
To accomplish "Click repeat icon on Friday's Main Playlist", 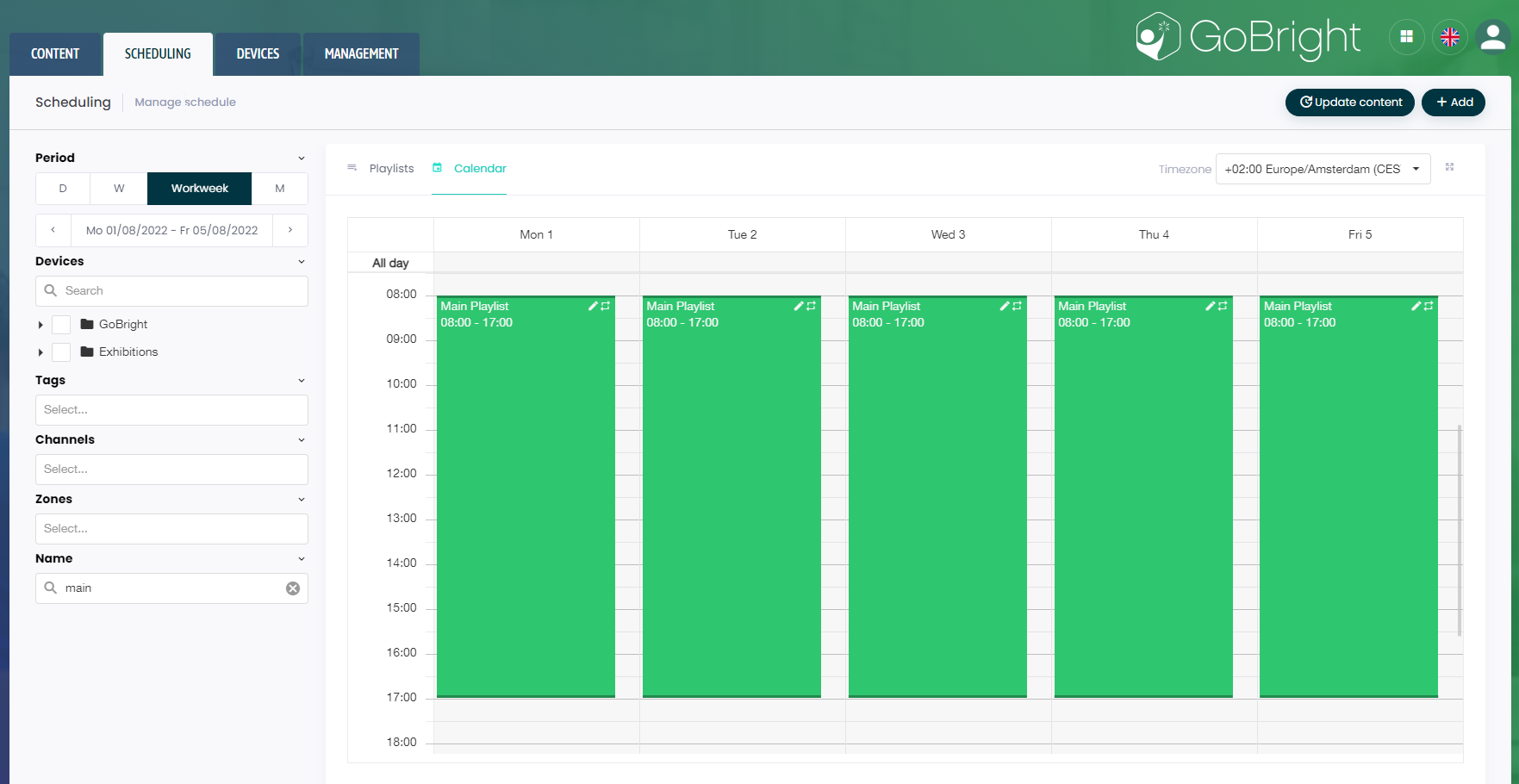I will (x=1429, y=306).
